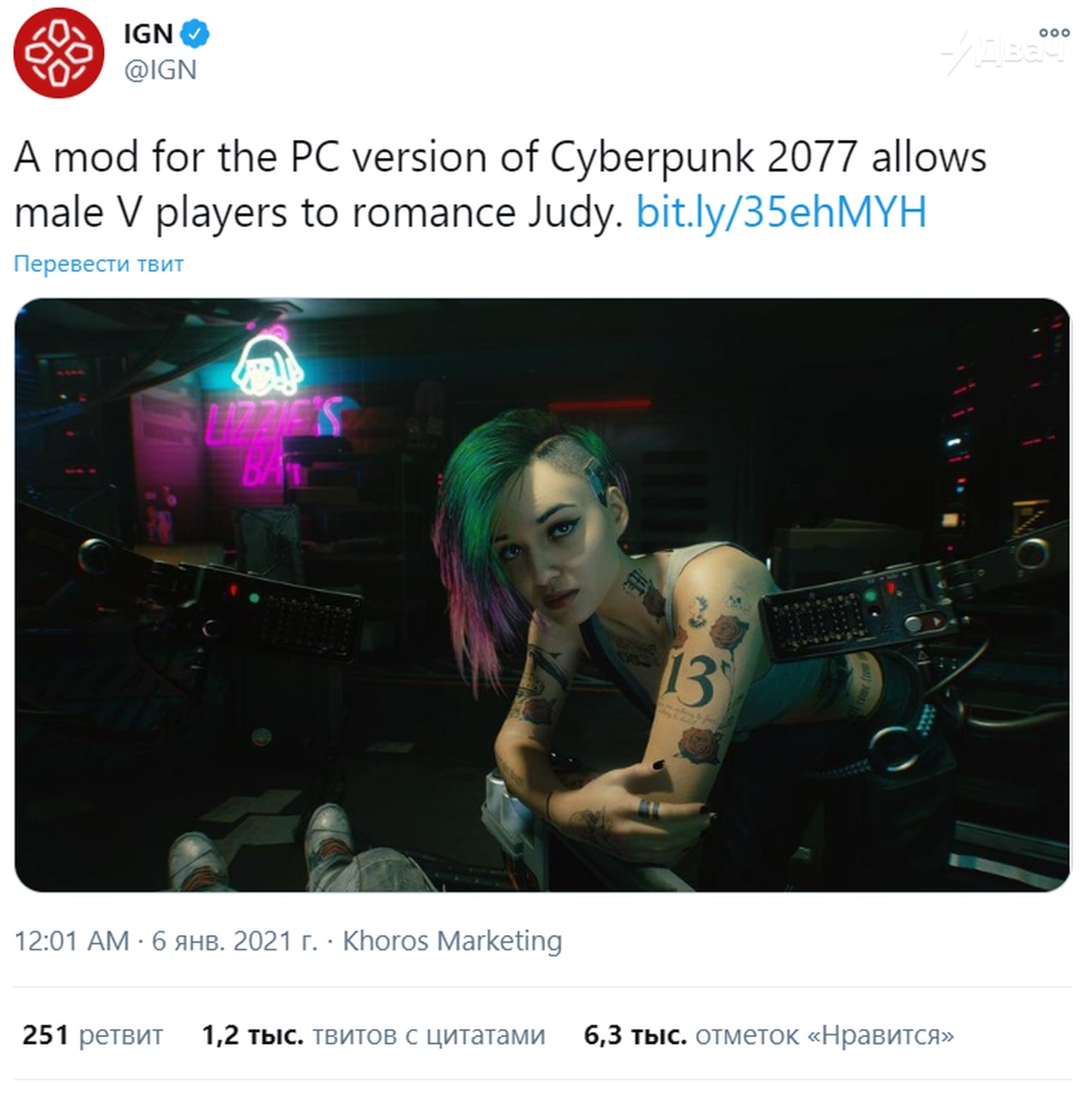Click the IGN profile avatar logo

[x=58, y=53]
